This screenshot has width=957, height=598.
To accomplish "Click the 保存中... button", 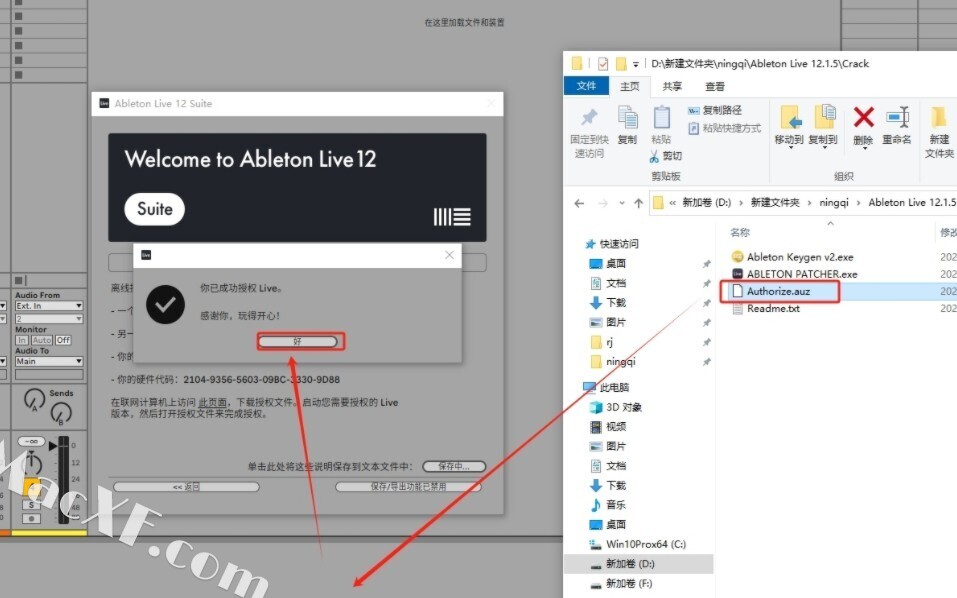I will (454, 466).
